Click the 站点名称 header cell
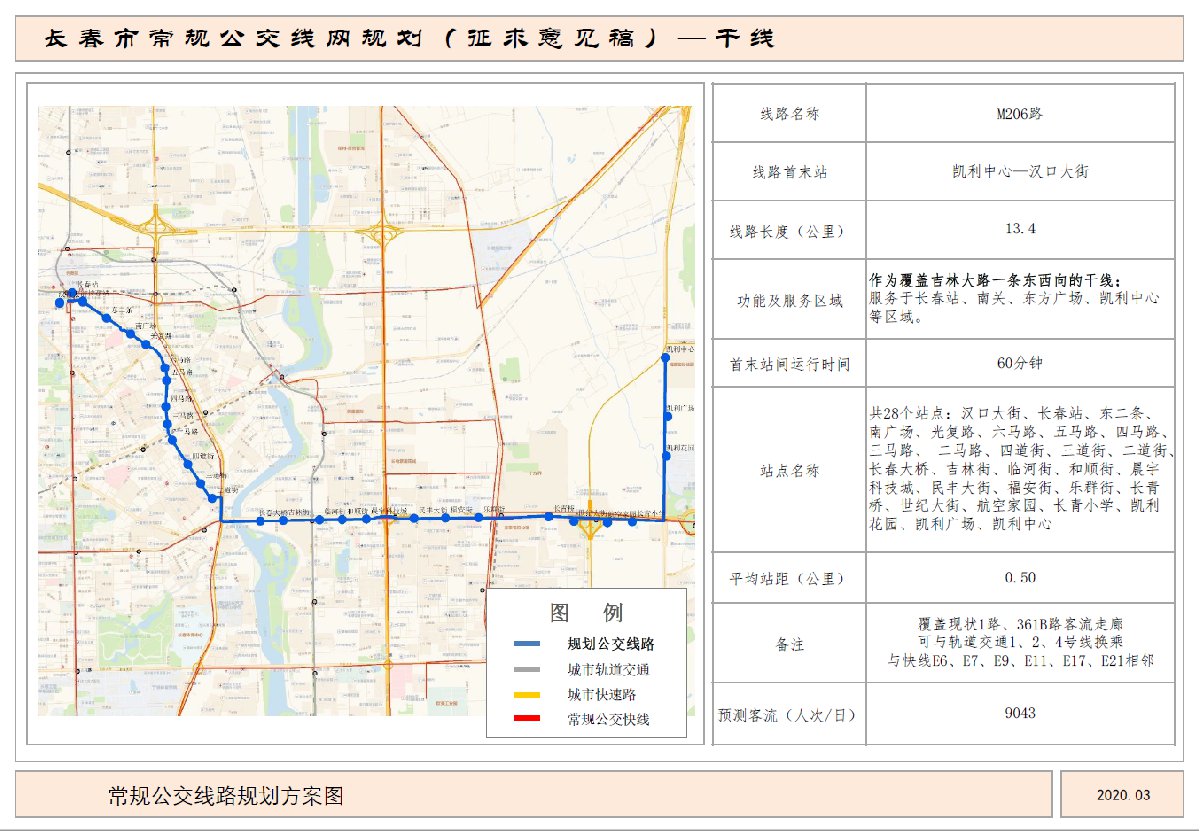Viewport: 1200px width, 831px height. tap(789, 470)
